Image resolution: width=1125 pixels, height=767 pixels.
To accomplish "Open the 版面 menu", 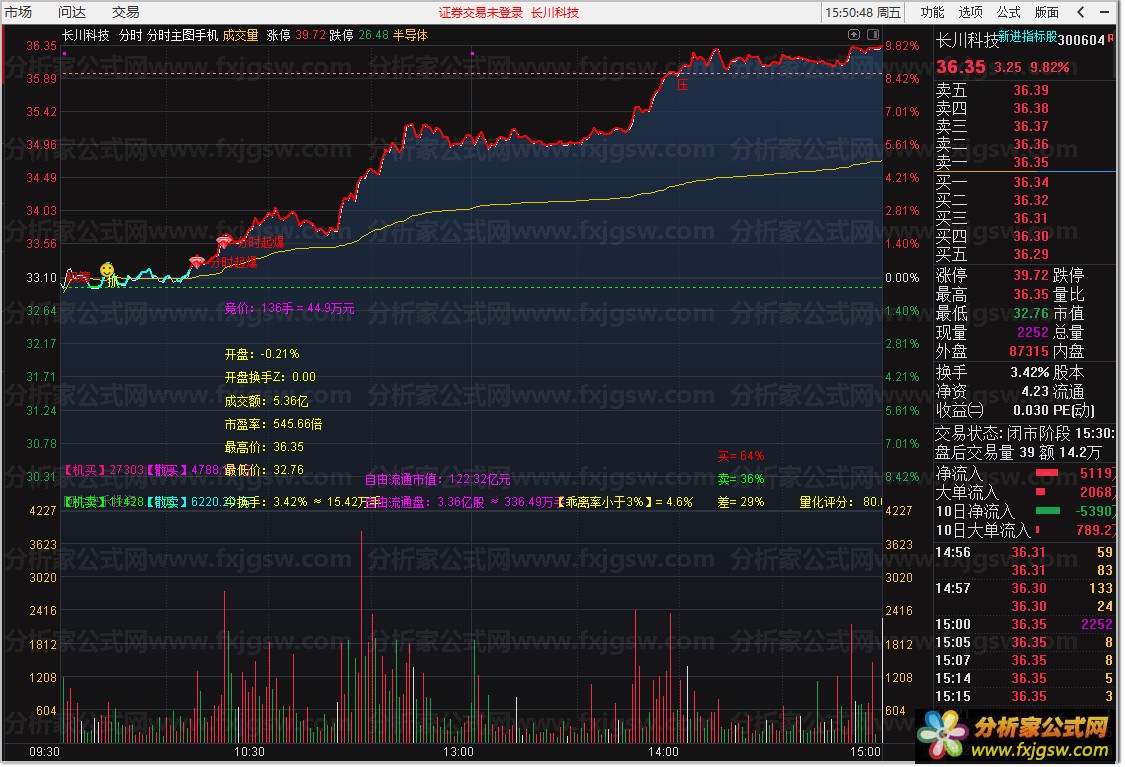I will tap(1046, 12).
